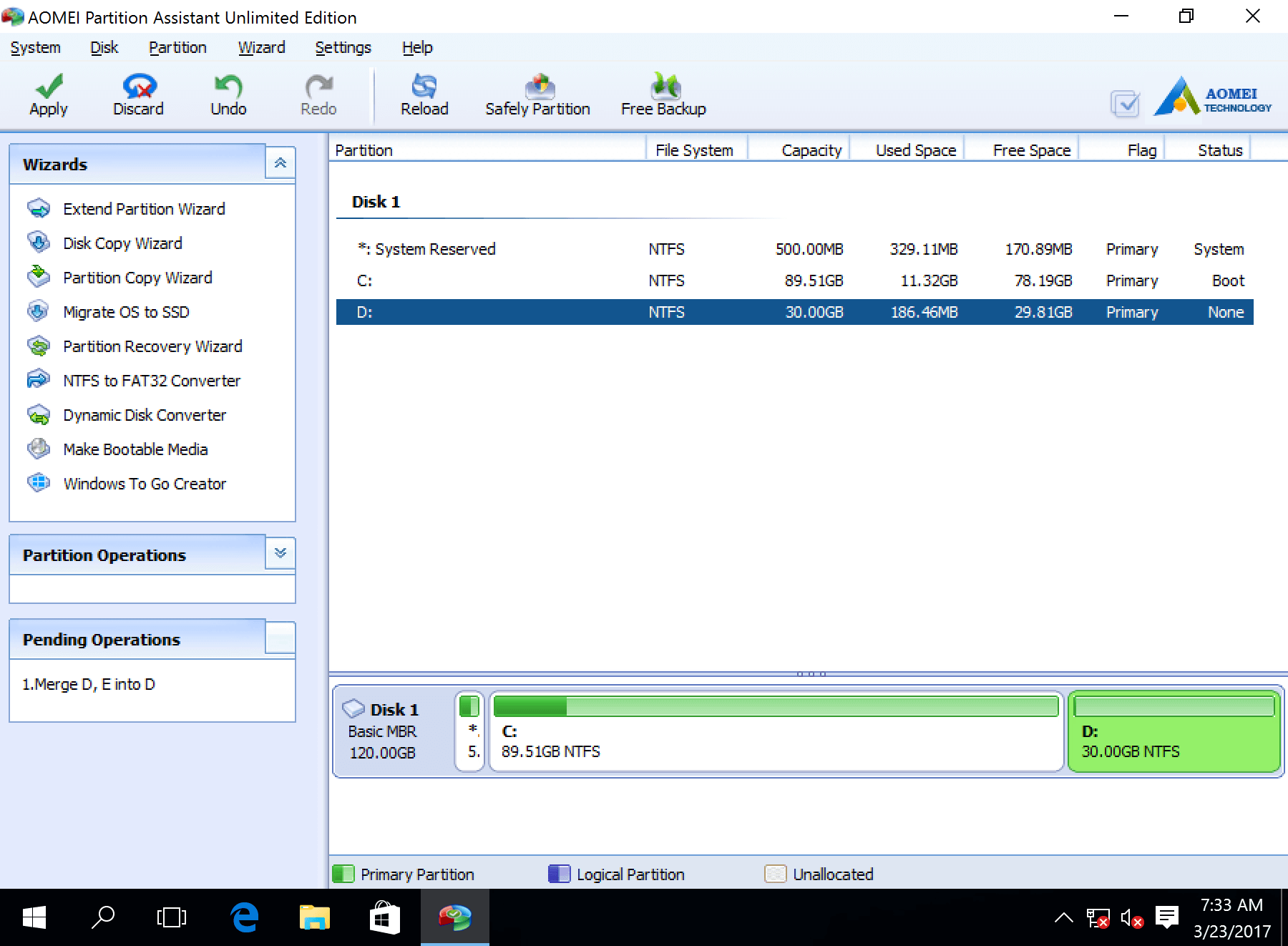Open the Settings menu
The image size is (1288, 946).
click(x=343, y=48)
